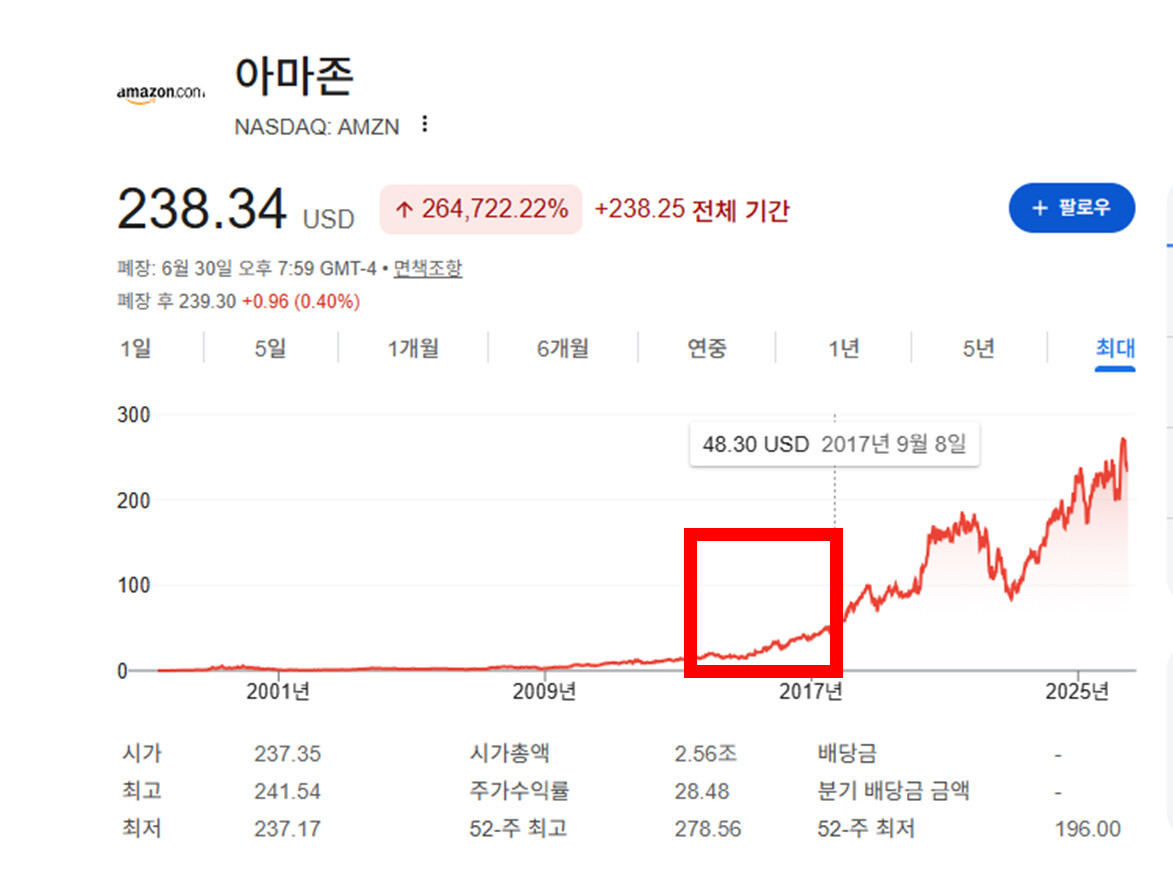The height and width of the screenshot is (877, 1173).
Task: Click the NASDAQ: AMZN ticker text
Action: coord(316,126)
